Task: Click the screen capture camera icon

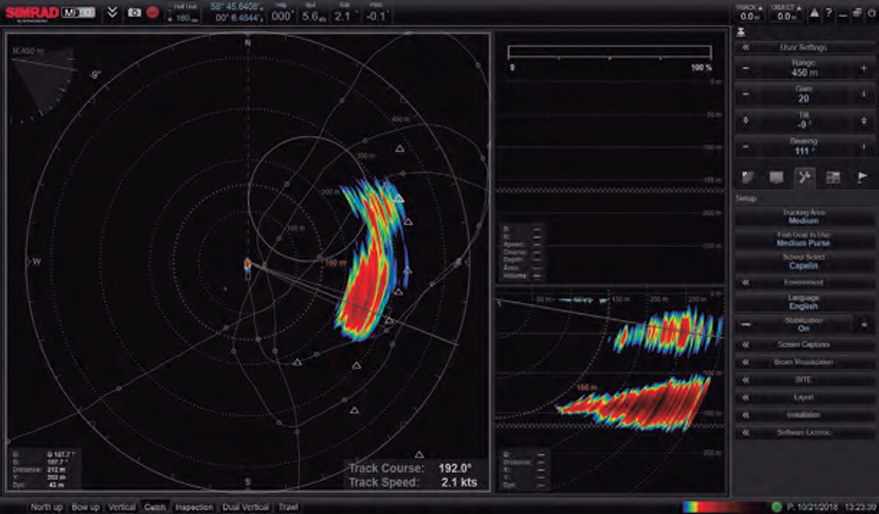Action: 134,13
